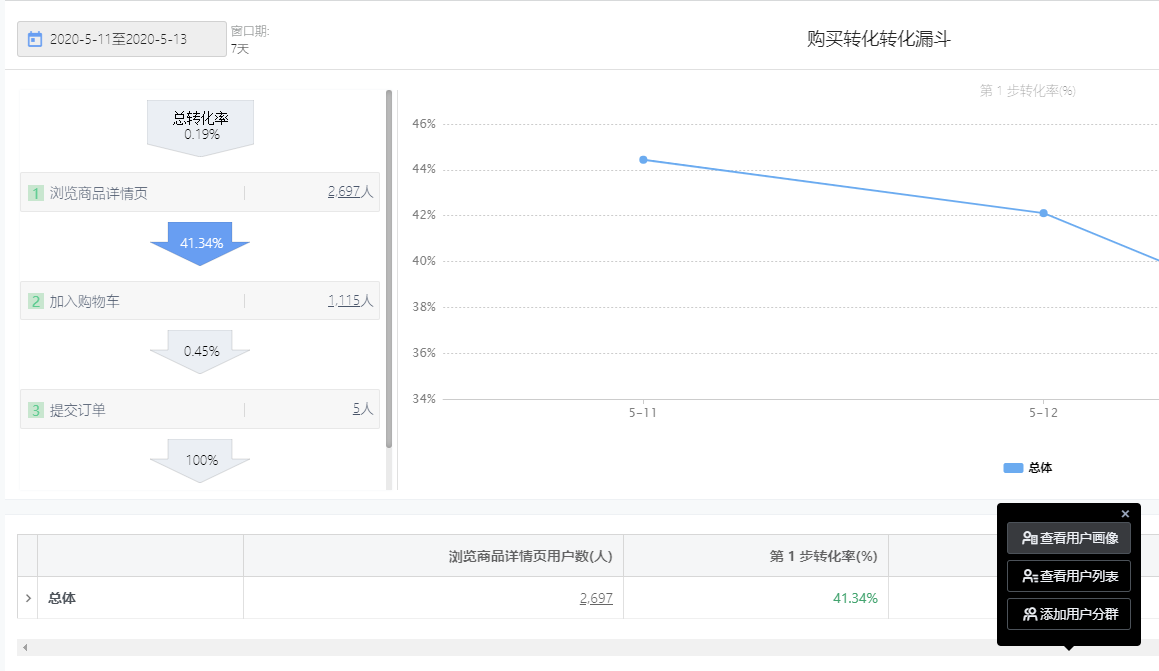The width and height of the screenshot is (1159, 671).
Task: Click the 2,697人 count in funnel step 1
Action: pos(349,192)
